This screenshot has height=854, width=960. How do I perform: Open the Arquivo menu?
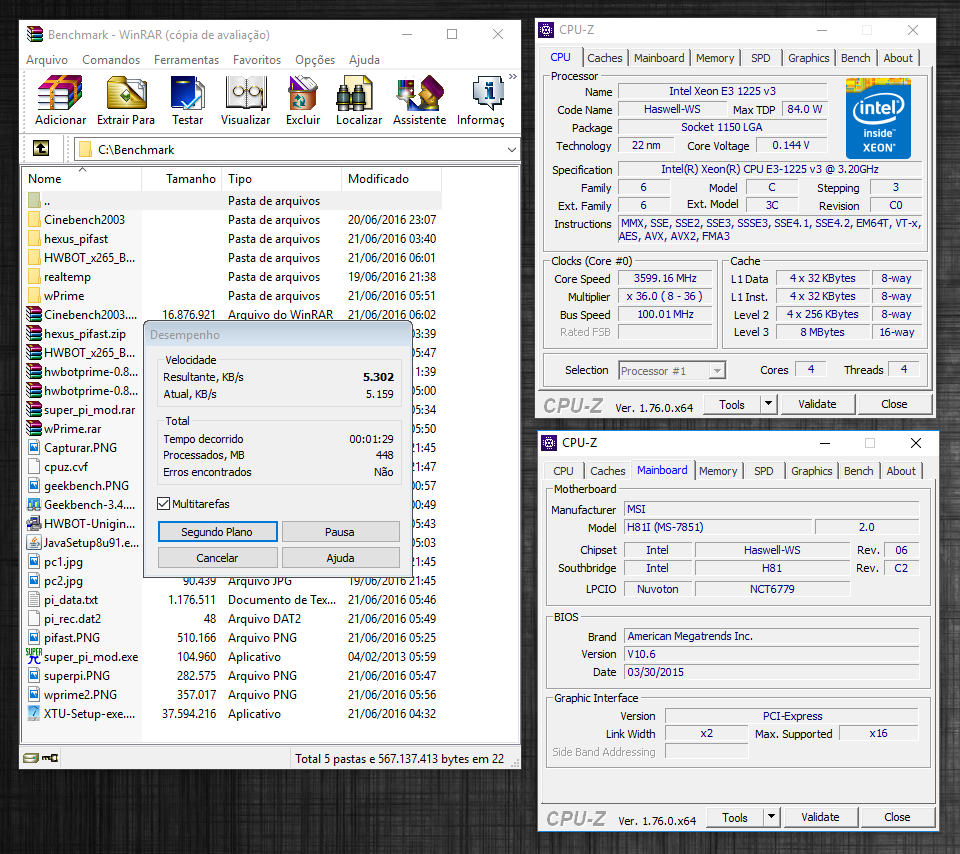pos(47,60)
